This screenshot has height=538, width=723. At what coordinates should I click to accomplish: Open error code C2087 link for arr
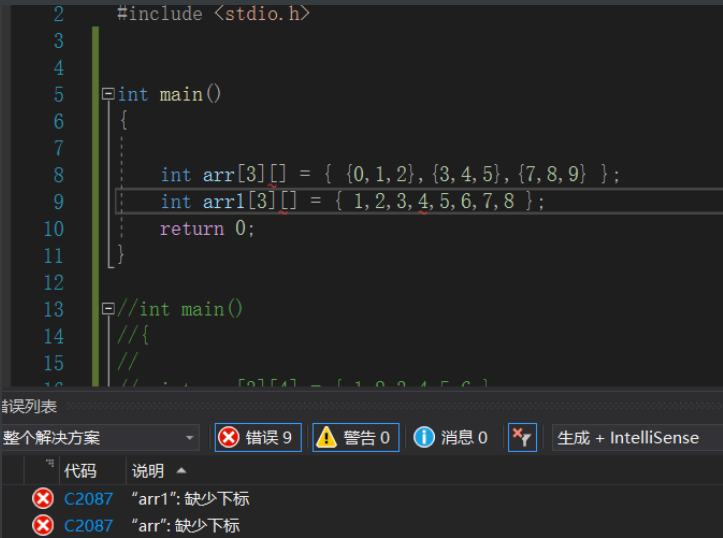(x=89, y=526)
